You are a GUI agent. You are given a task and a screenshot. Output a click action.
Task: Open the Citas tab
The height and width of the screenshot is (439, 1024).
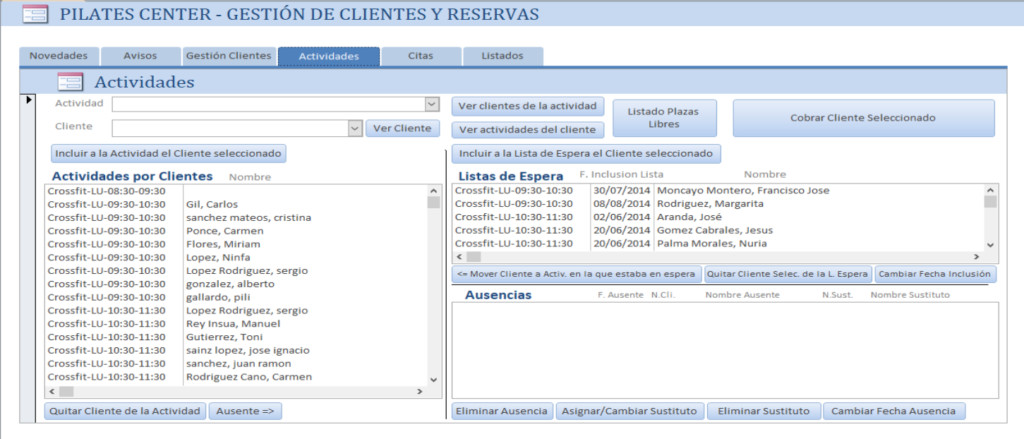coord(420,56)
